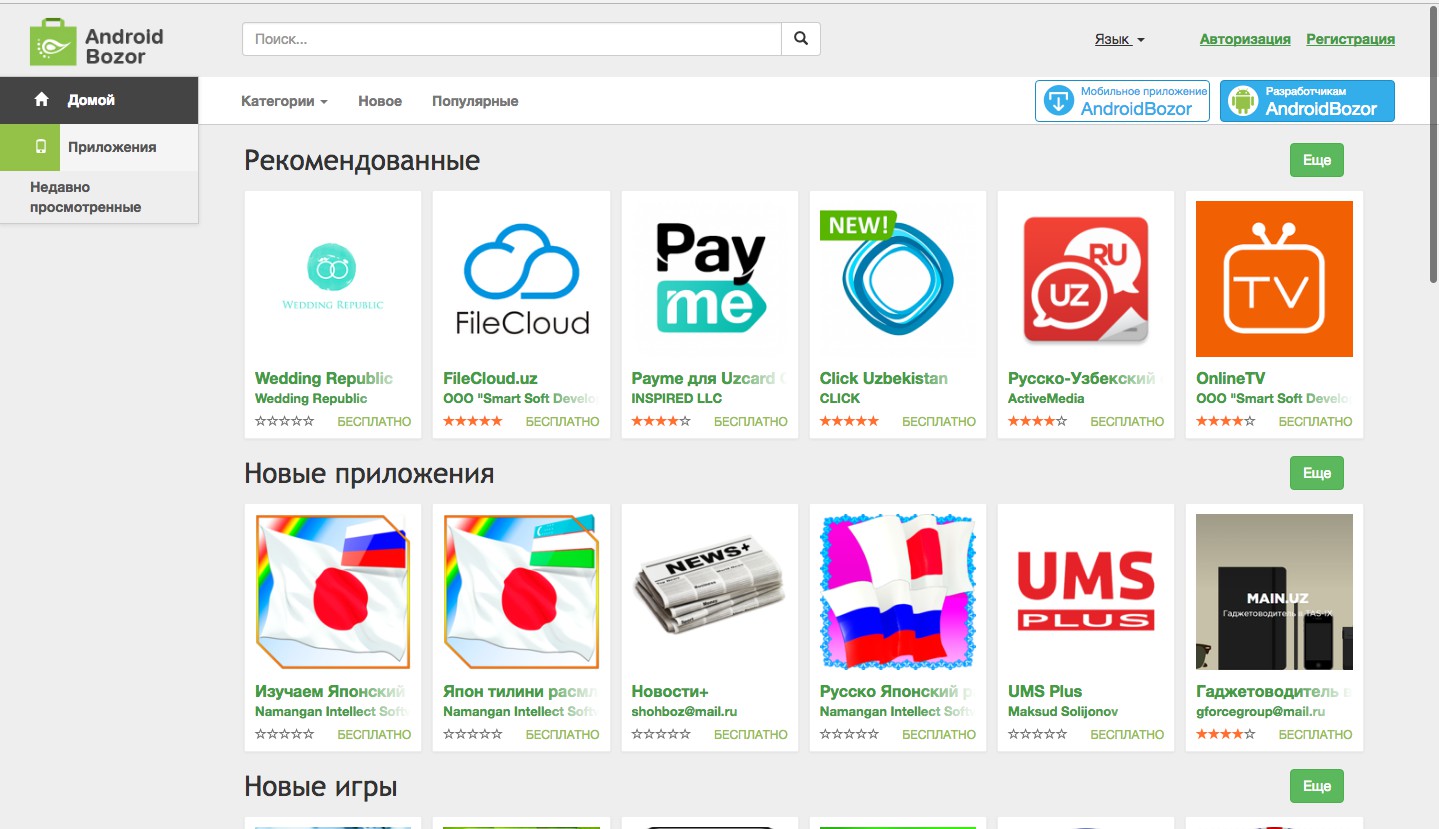Open the UZ-RU dictionary app icon
The height and width of the screenshot is (829, 1439).
pyautogui.click(x=1086, y=279)
